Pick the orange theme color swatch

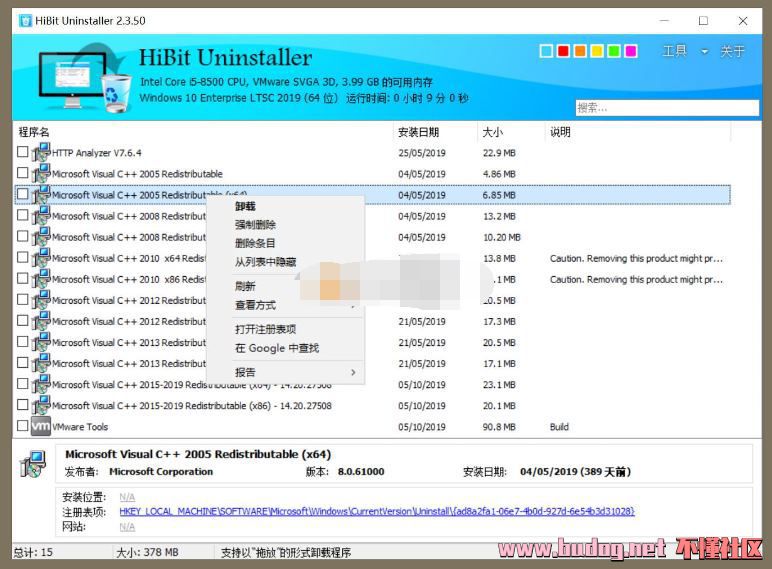tap(580, 51)
